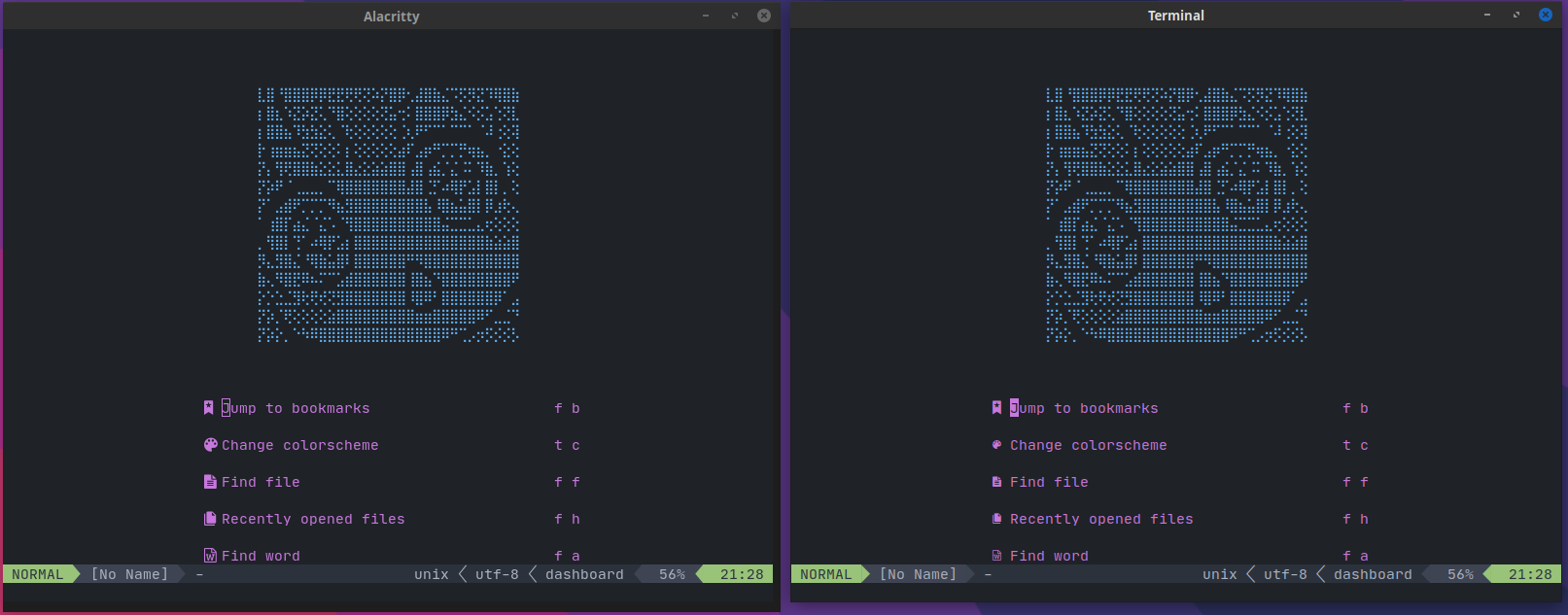The width and height of the screenshot is (1568, 615).
Task: Click ASCII art logo in Alacritty dashboard
Action: (x=388, y=215)
